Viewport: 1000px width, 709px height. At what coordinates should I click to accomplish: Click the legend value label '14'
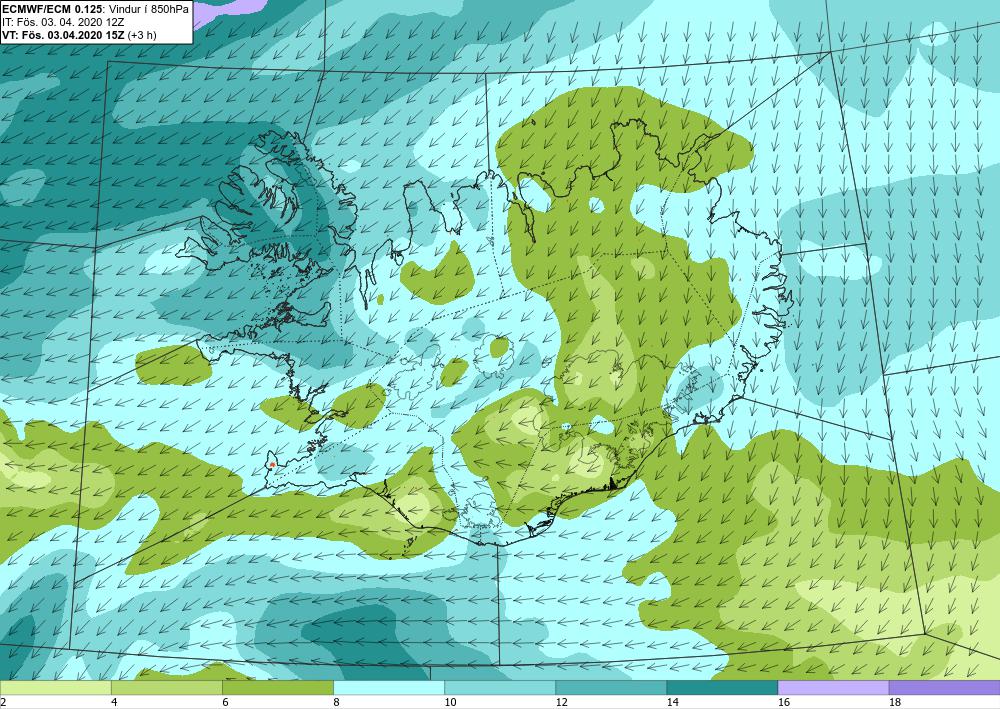[673, 702]
